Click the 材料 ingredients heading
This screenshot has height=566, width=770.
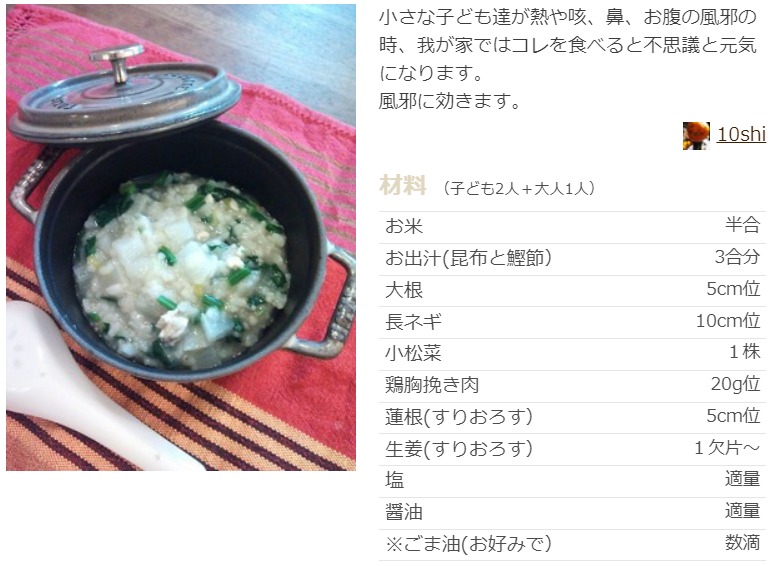402,186
